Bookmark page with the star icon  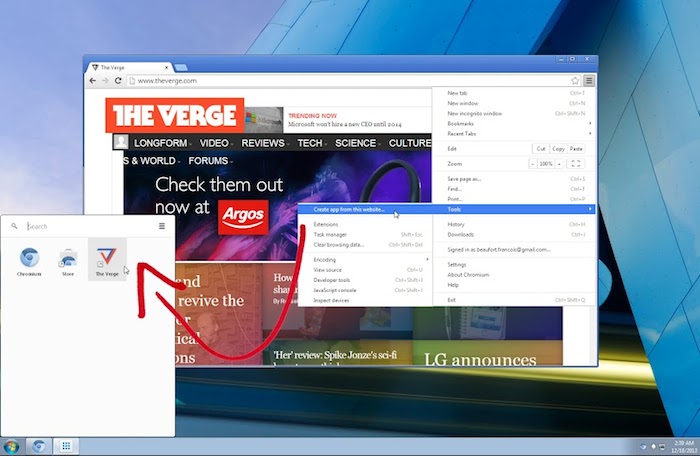click(575, 81)
